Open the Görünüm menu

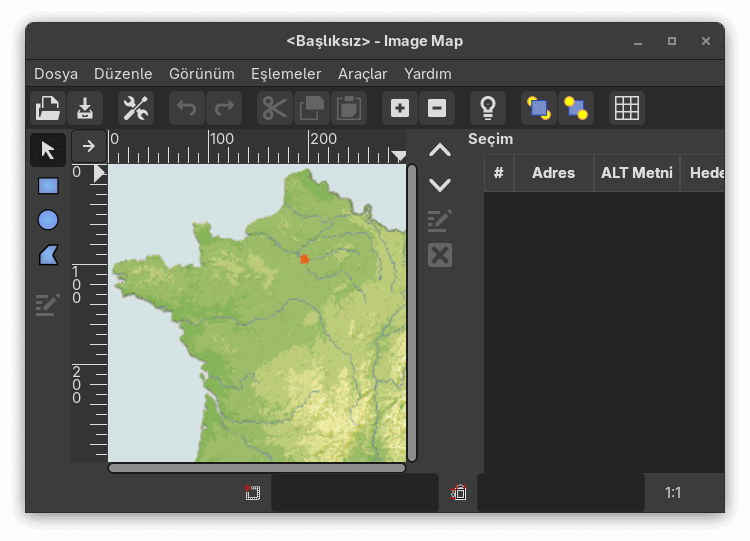[202, 74]
